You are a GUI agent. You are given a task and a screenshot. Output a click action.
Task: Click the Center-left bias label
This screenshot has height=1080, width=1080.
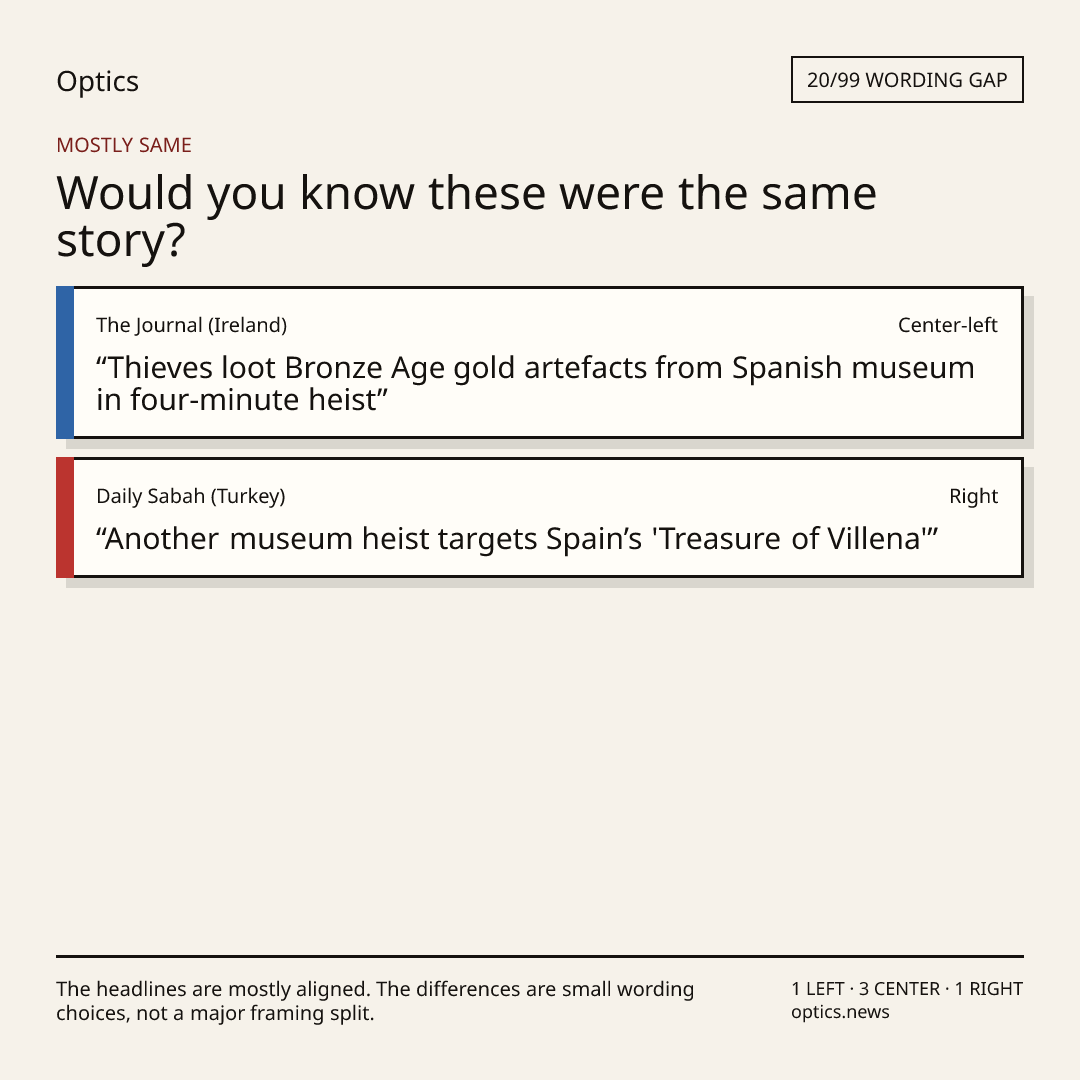point(947,325)
